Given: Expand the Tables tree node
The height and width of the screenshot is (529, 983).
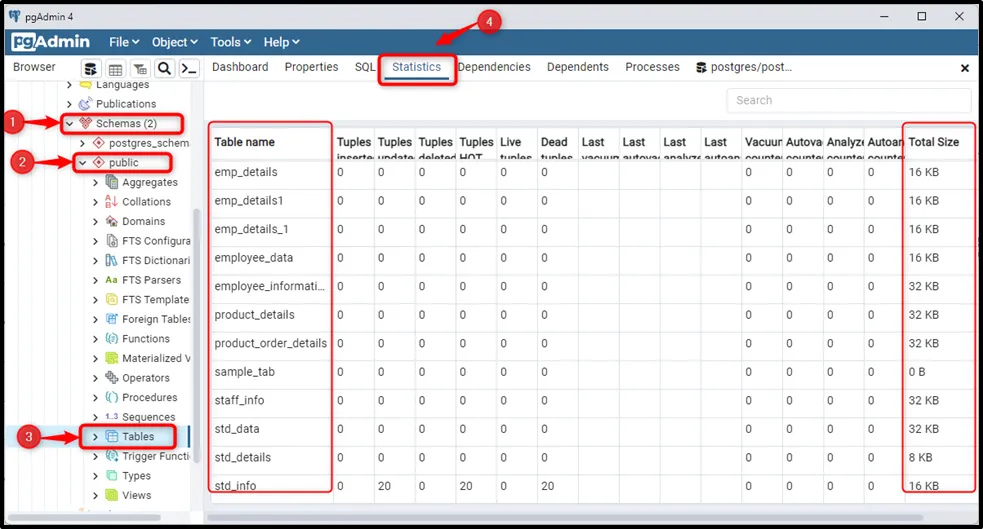Looking at the screenshot, I should tap(95, 437).
